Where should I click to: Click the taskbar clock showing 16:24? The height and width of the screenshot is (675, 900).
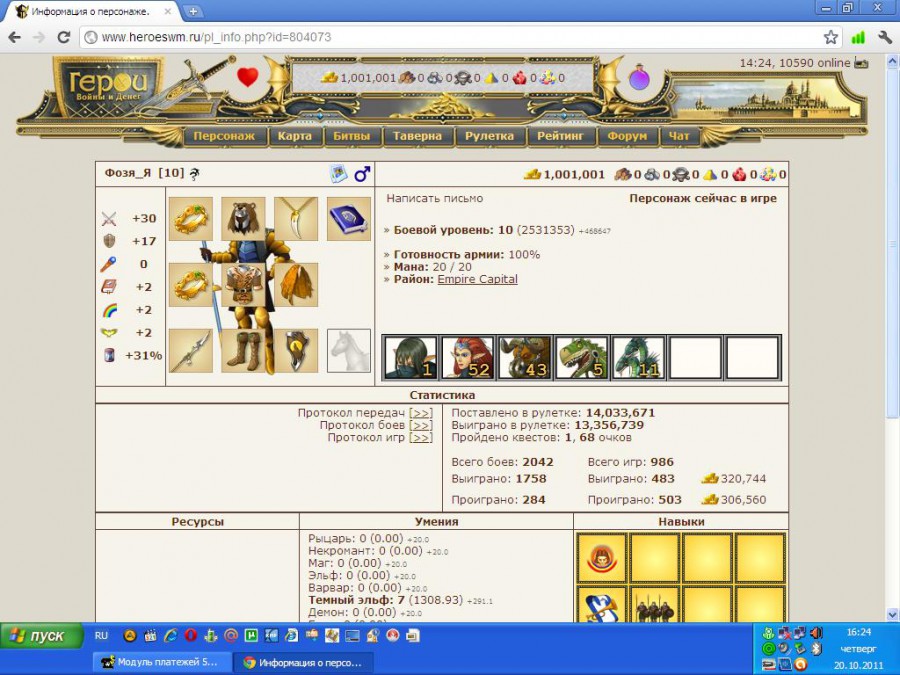coord(859,632)
